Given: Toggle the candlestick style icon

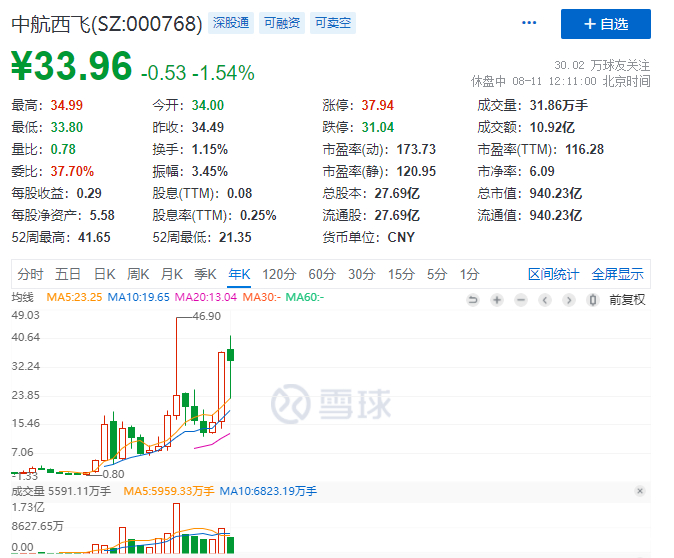Looking at the screenshot, I should point(593,300).
